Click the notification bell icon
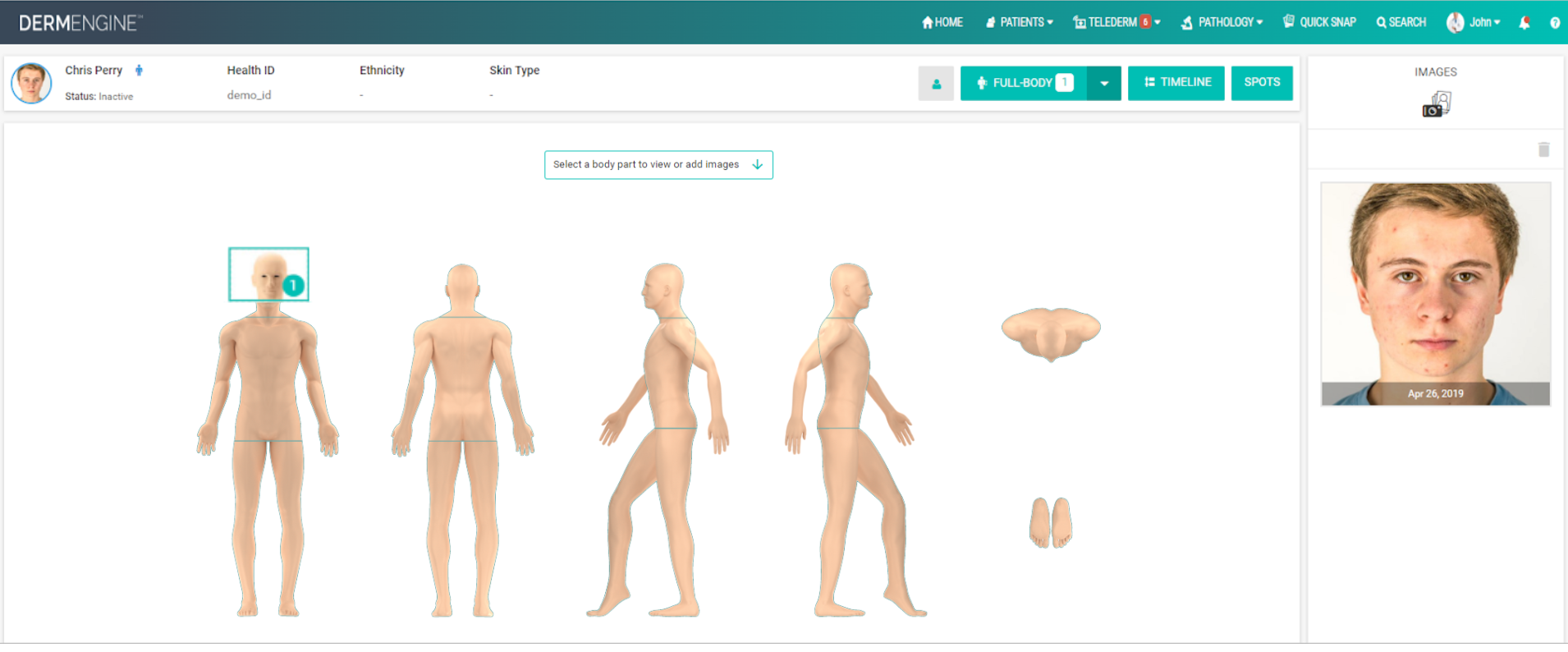This screenshot has width=1568, height=652. pos(1524,23)
